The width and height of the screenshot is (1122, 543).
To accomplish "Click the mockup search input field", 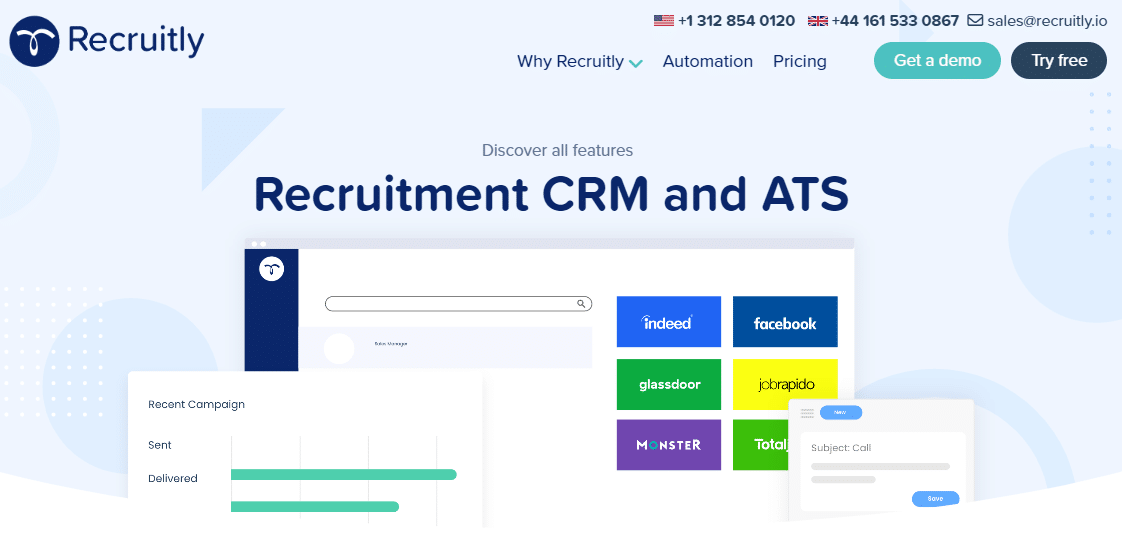I will coord(458,304).
